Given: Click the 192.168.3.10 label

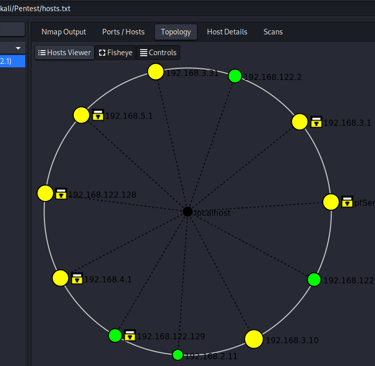Looking at the screenshot, I should pyautogui.click(x=292, y=340).
